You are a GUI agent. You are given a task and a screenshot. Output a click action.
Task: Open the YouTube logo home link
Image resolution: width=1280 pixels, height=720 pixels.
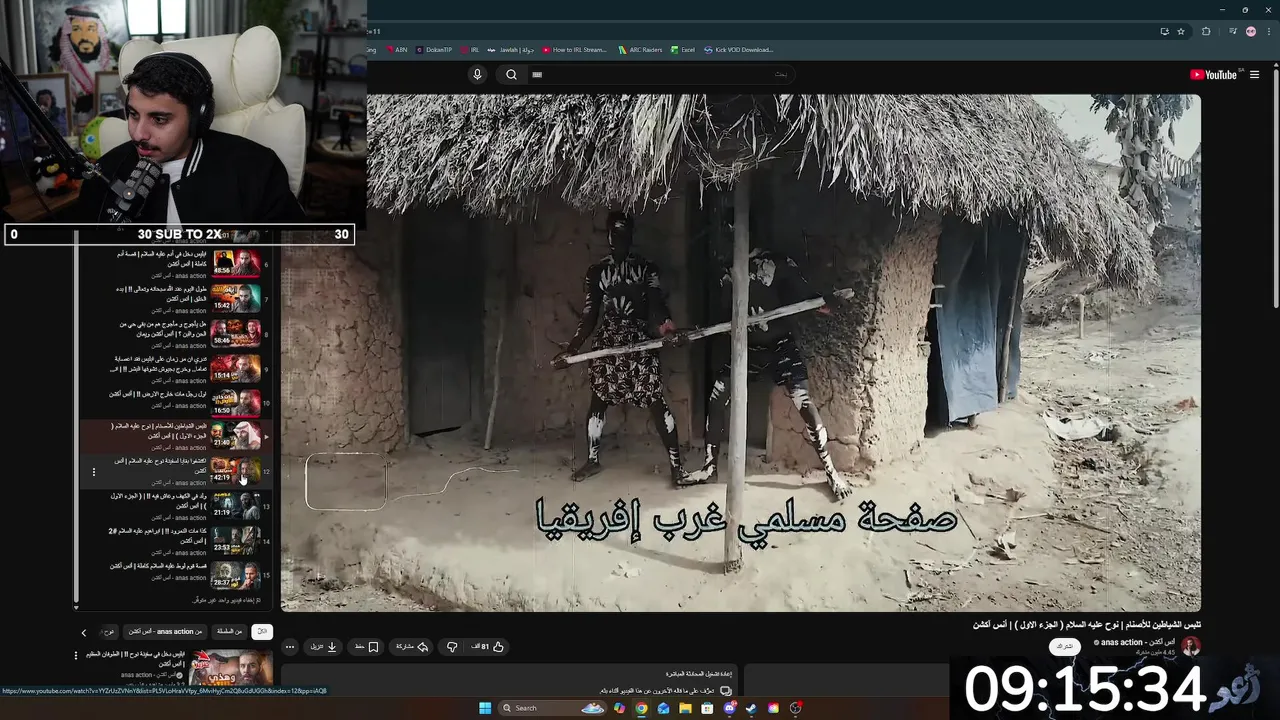click(1216, 74)
